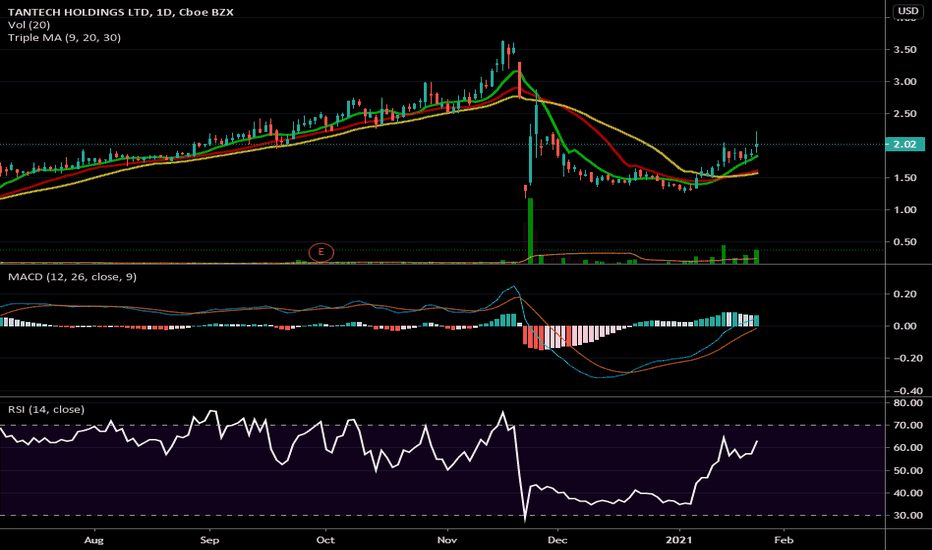The width and height of the screenshot is (932, 550).
Task: Click the RSI (14, close) label
Action: [46, 409]
